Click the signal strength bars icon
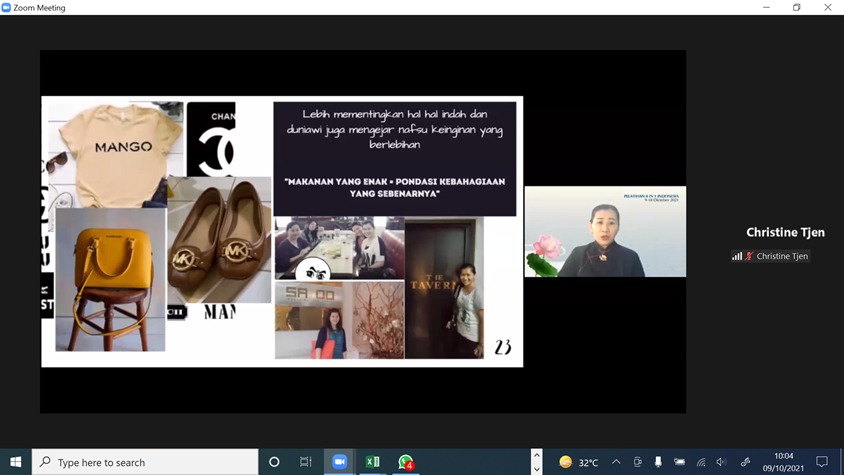The width and height of the screenshot is (844, 475). [x=737, y=256]
